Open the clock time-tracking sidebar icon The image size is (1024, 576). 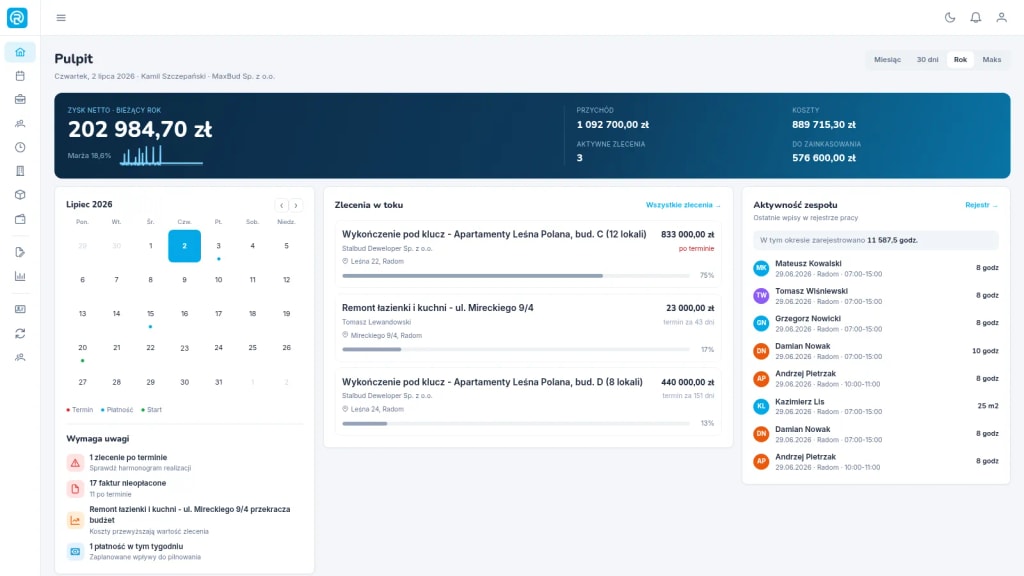pos(20,147)
